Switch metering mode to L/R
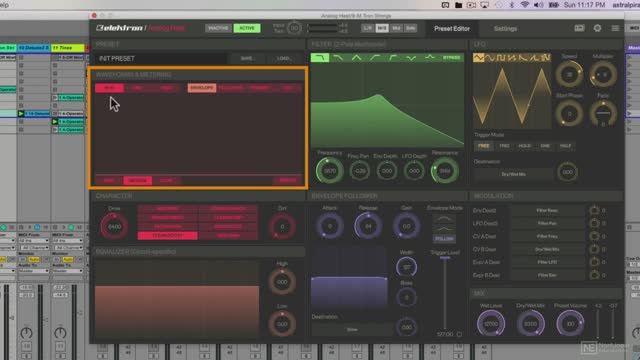This screenshot has height=360, width=640. coord(367,28)
